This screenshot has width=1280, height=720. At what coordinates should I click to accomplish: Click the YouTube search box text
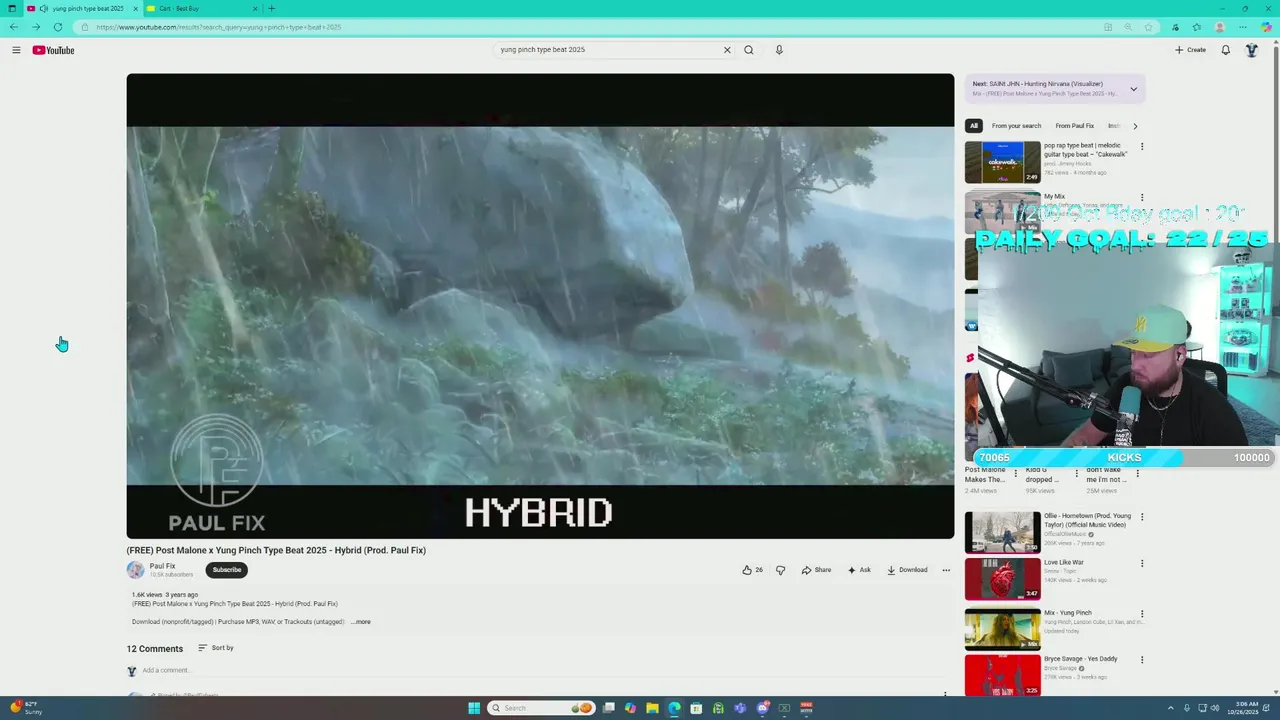[x=543, y=50]
